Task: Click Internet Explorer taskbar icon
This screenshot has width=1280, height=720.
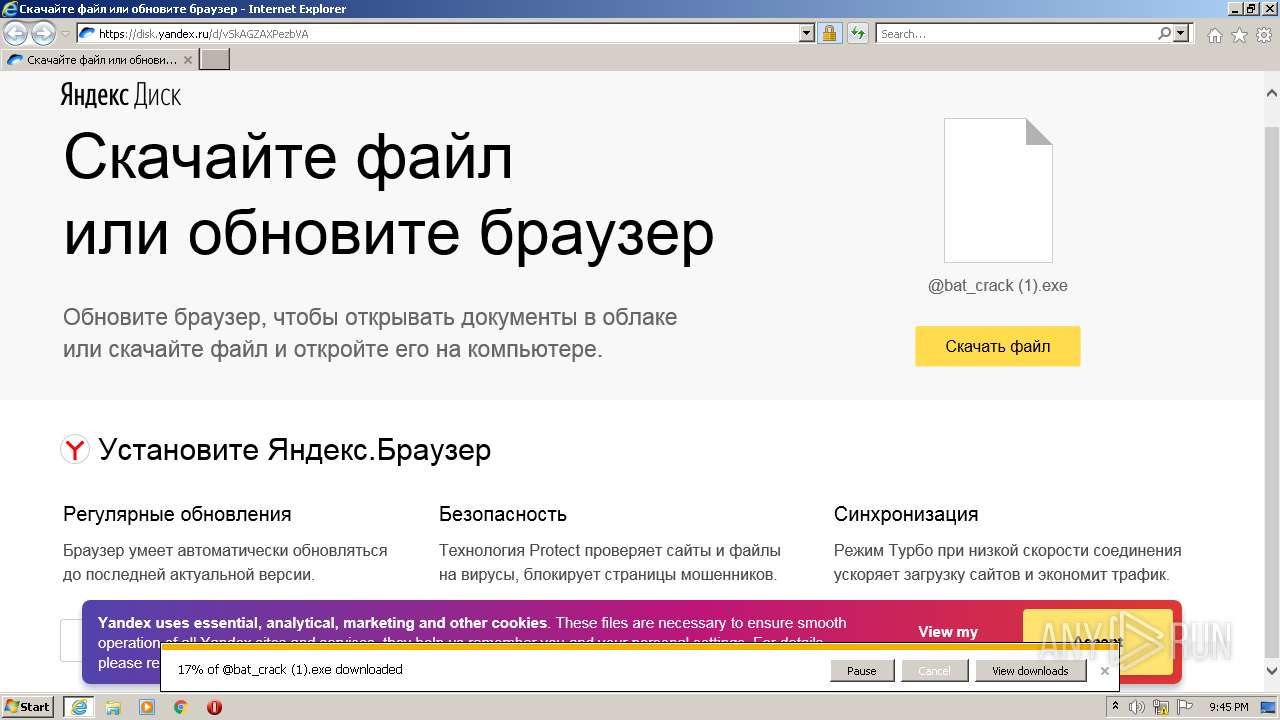Action: click(x=79, y=707)
